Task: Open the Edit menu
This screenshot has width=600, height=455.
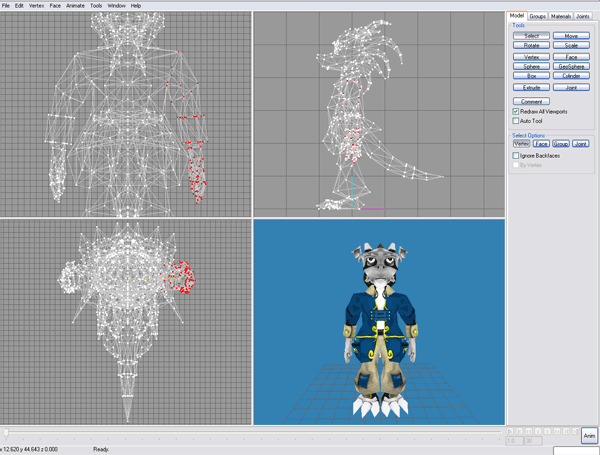Action: pyautogui.click(x=19, y=6)
